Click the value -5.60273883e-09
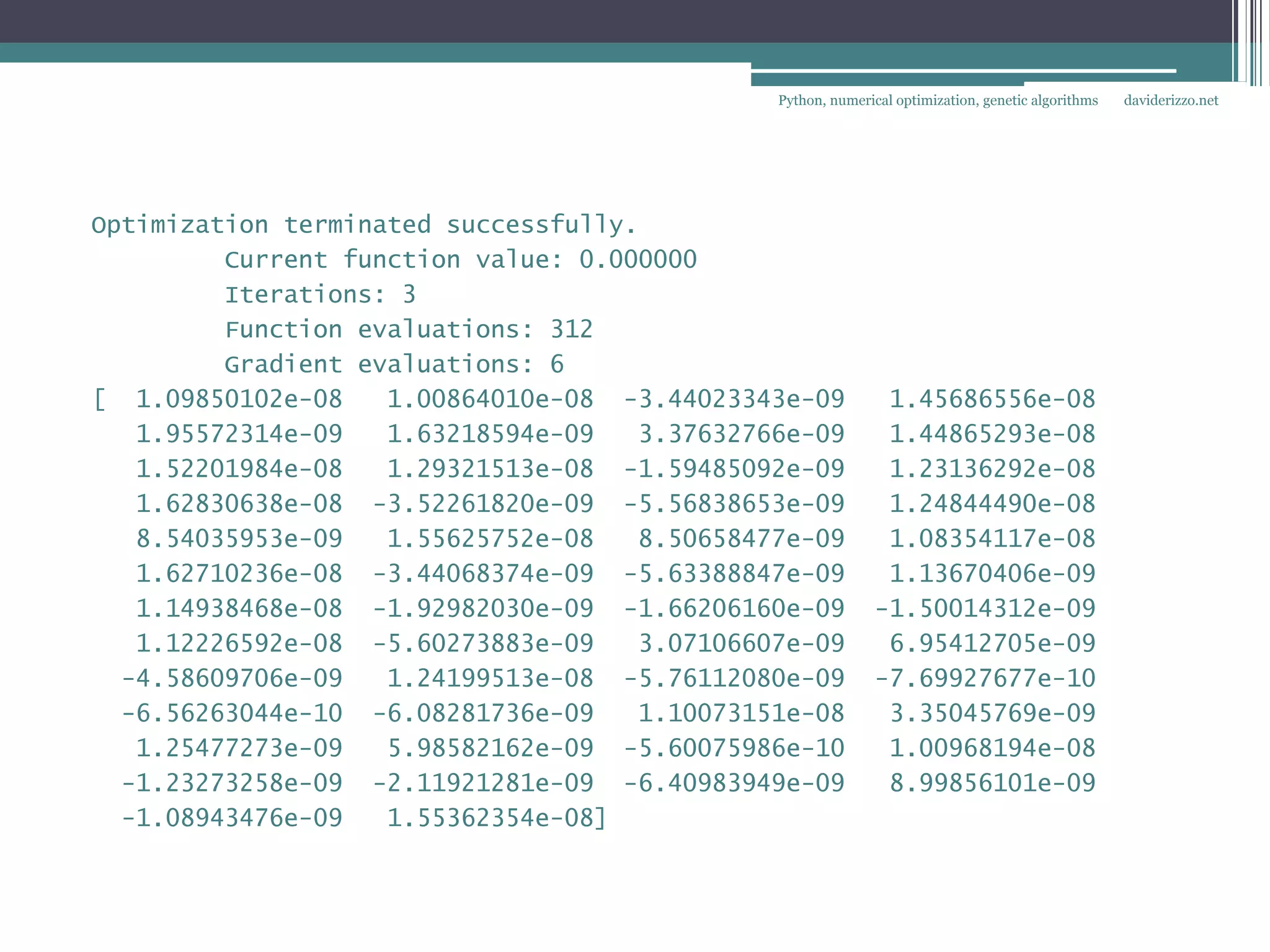 (483, 643)
